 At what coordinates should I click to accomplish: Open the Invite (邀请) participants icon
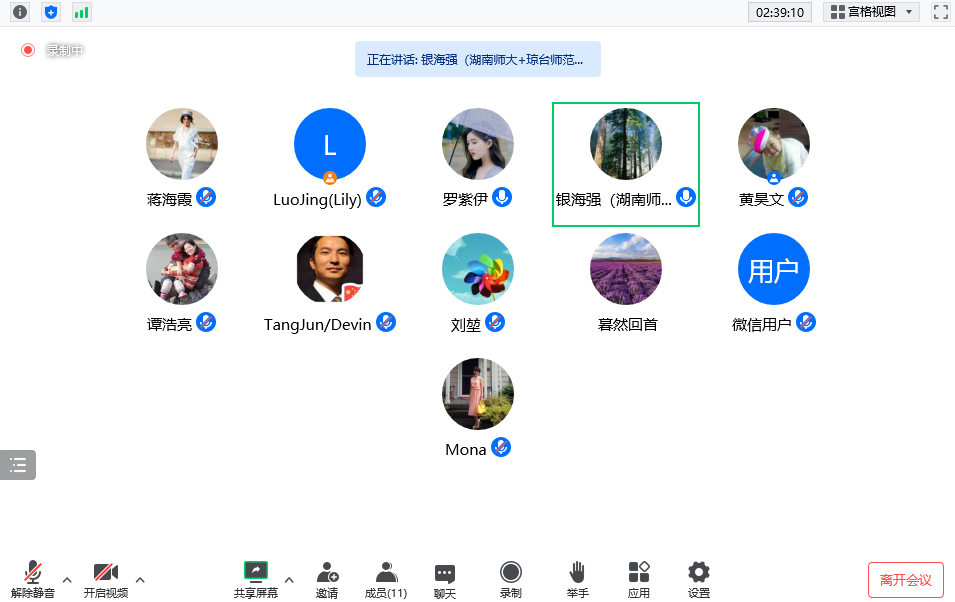[x=327, y=578]
